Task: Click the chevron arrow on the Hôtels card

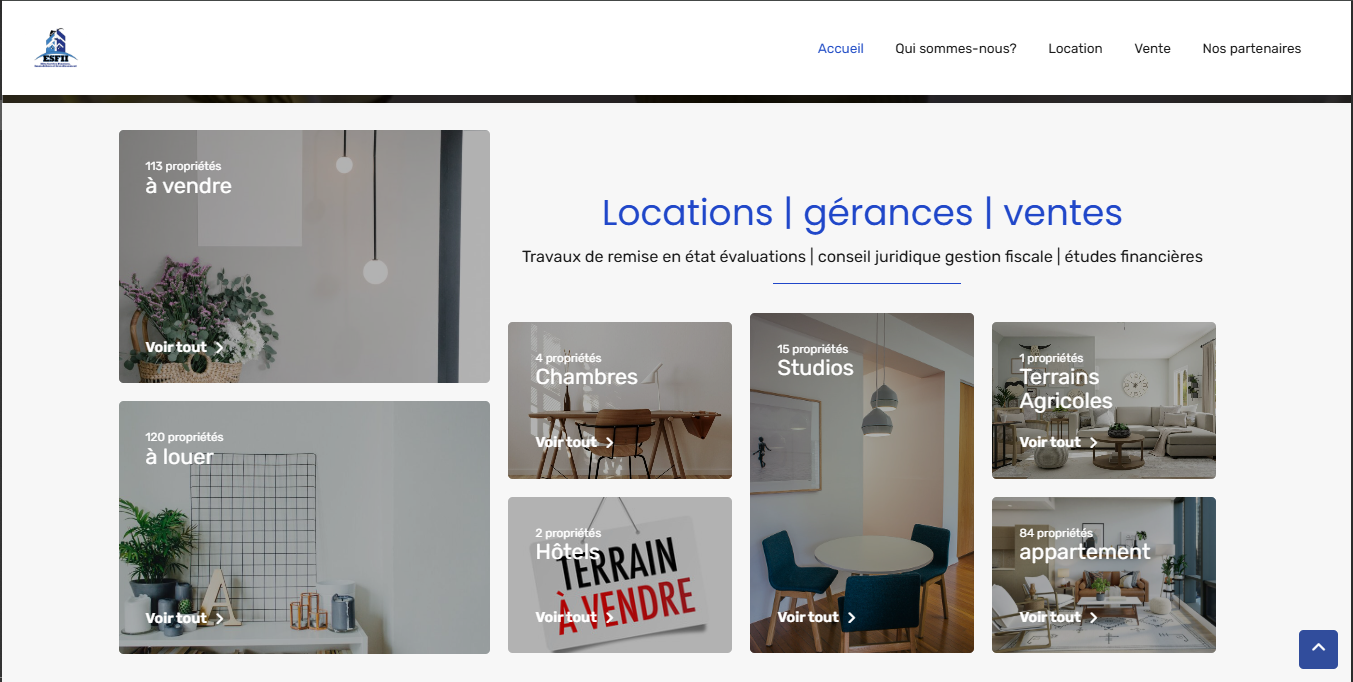Action: point(610,618)
